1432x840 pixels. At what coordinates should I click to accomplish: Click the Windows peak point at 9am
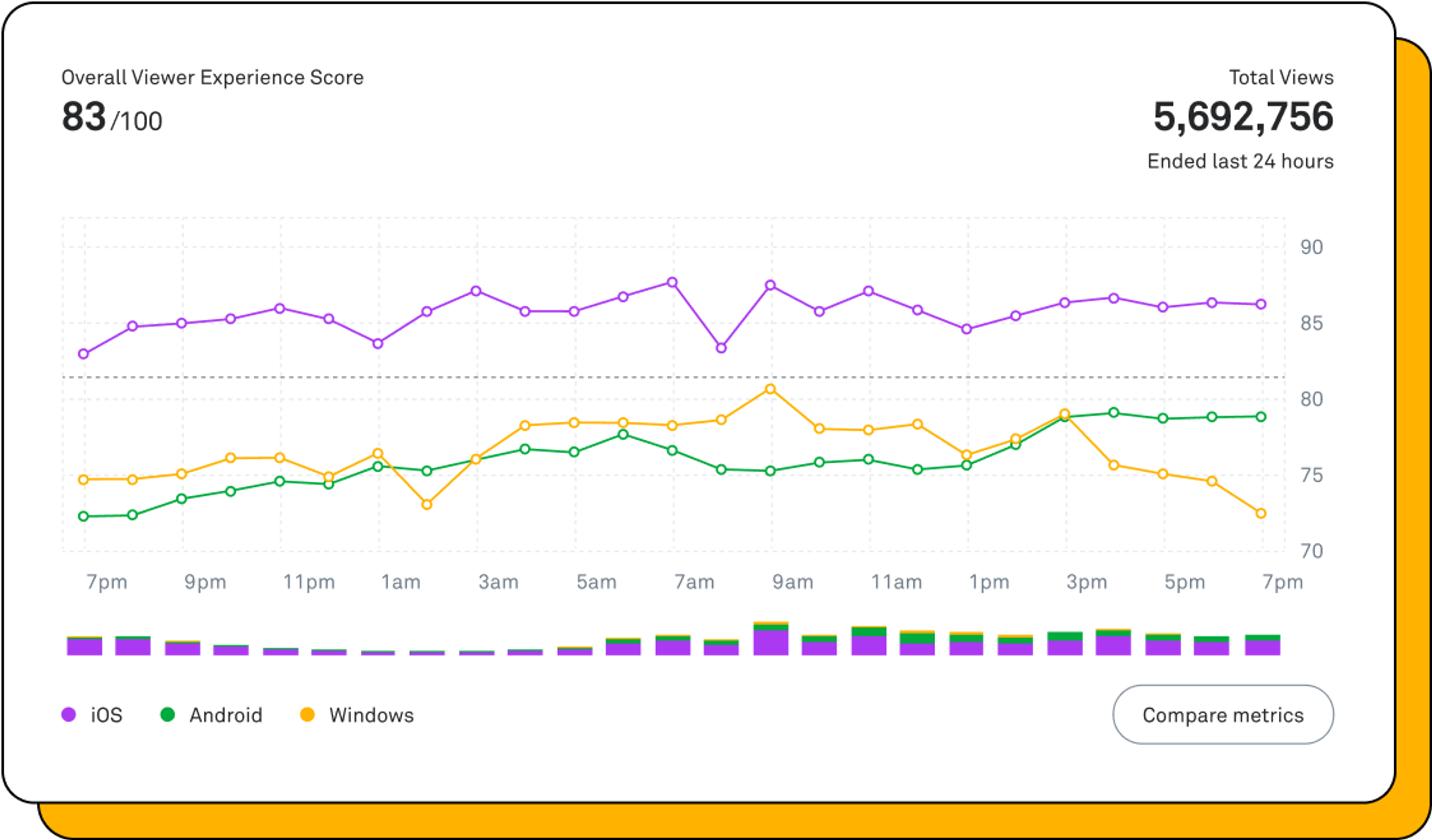click(x=770, y=389)
